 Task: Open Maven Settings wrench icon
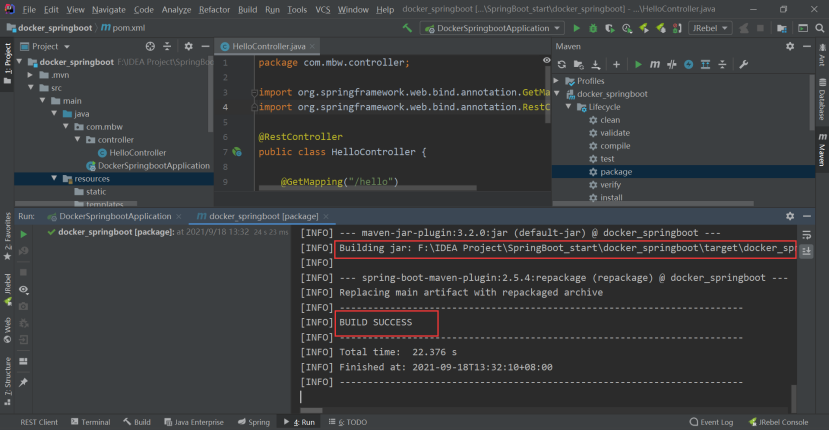tap(743, 65)
